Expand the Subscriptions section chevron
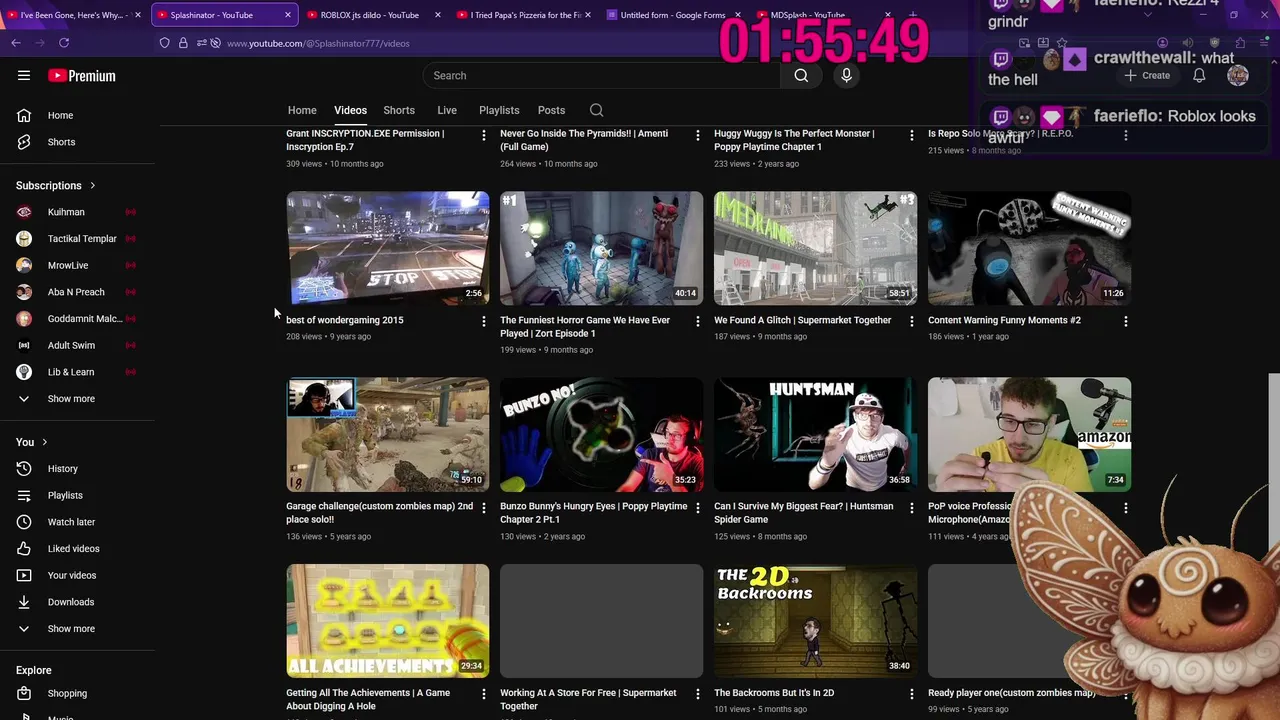Screen dimensions: 1280x720 click(x=93, y=185)
